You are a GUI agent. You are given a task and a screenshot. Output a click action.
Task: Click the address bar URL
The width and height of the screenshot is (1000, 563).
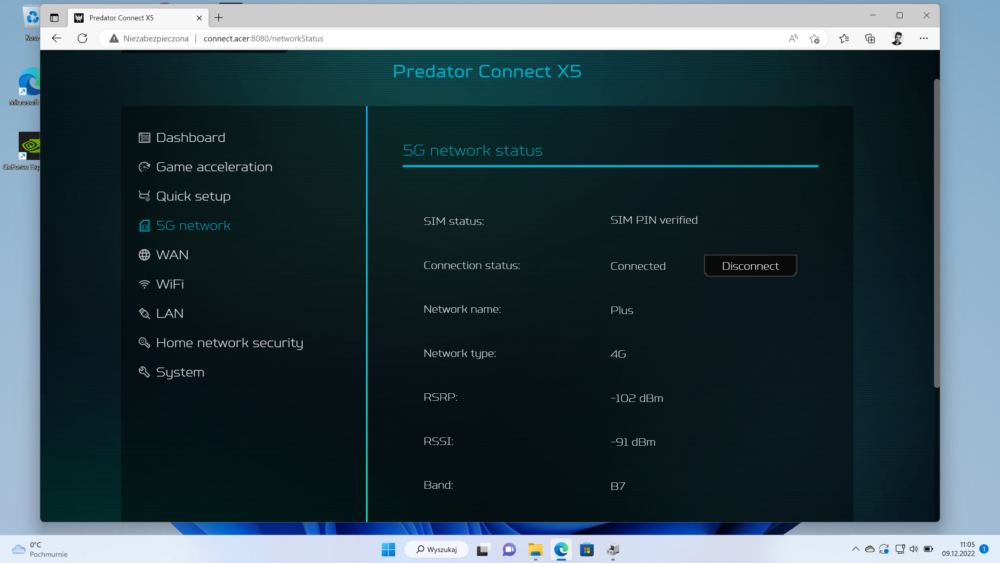(263, 38)
